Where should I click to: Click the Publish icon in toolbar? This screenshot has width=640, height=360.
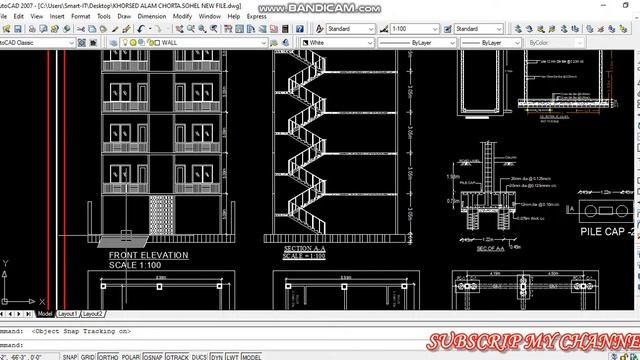point(54,29)
